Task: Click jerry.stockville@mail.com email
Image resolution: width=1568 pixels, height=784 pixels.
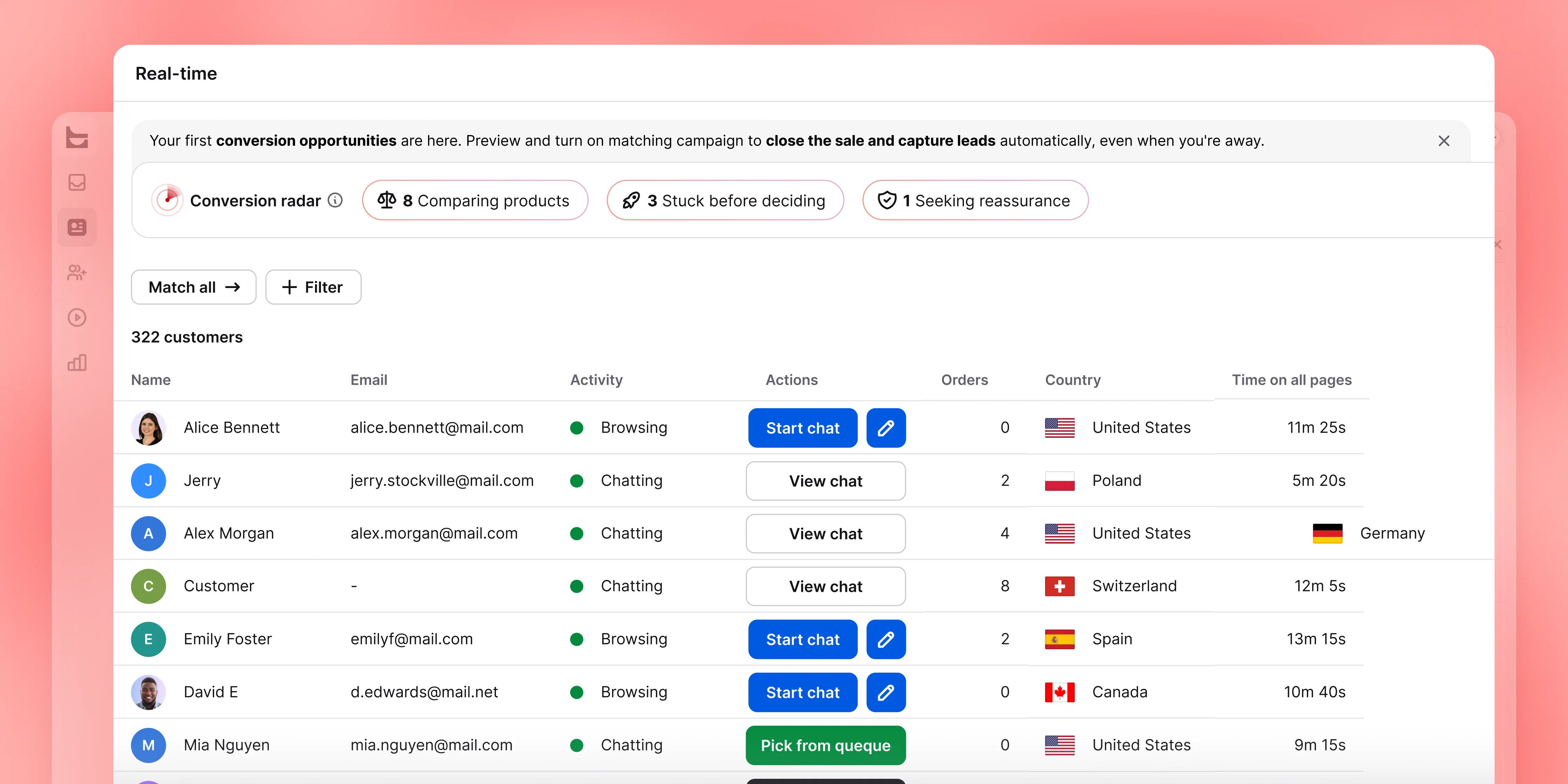Action: click(x=442, y=481)
